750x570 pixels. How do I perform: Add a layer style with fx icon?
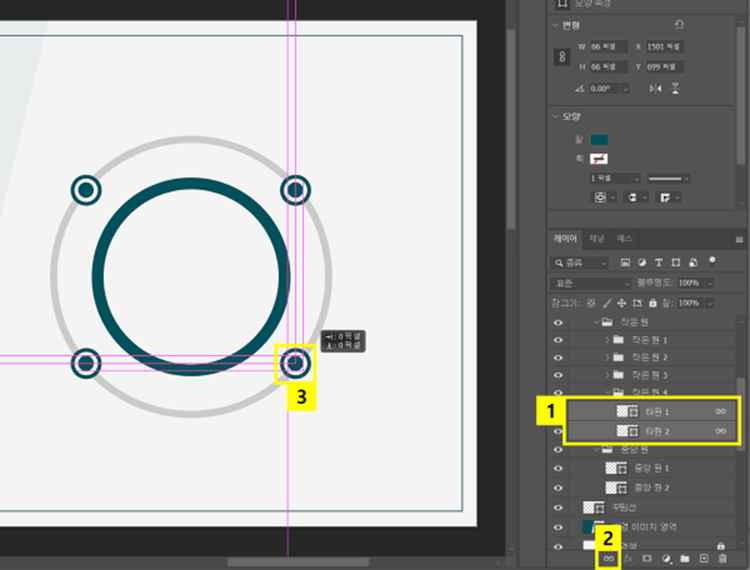pos(628,559)
